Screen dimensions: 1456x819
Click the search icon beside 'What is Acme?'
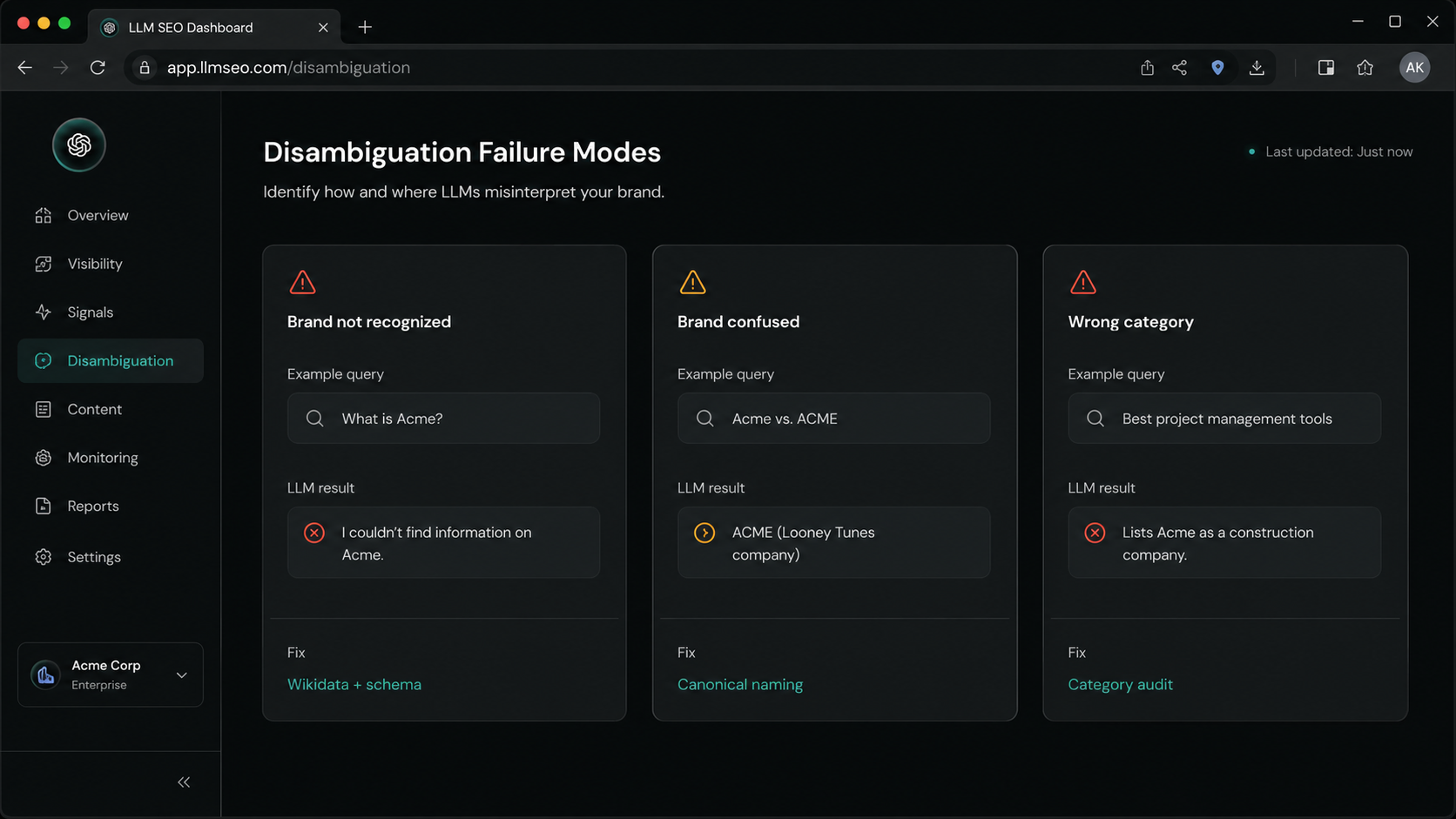tap(315, 419)
